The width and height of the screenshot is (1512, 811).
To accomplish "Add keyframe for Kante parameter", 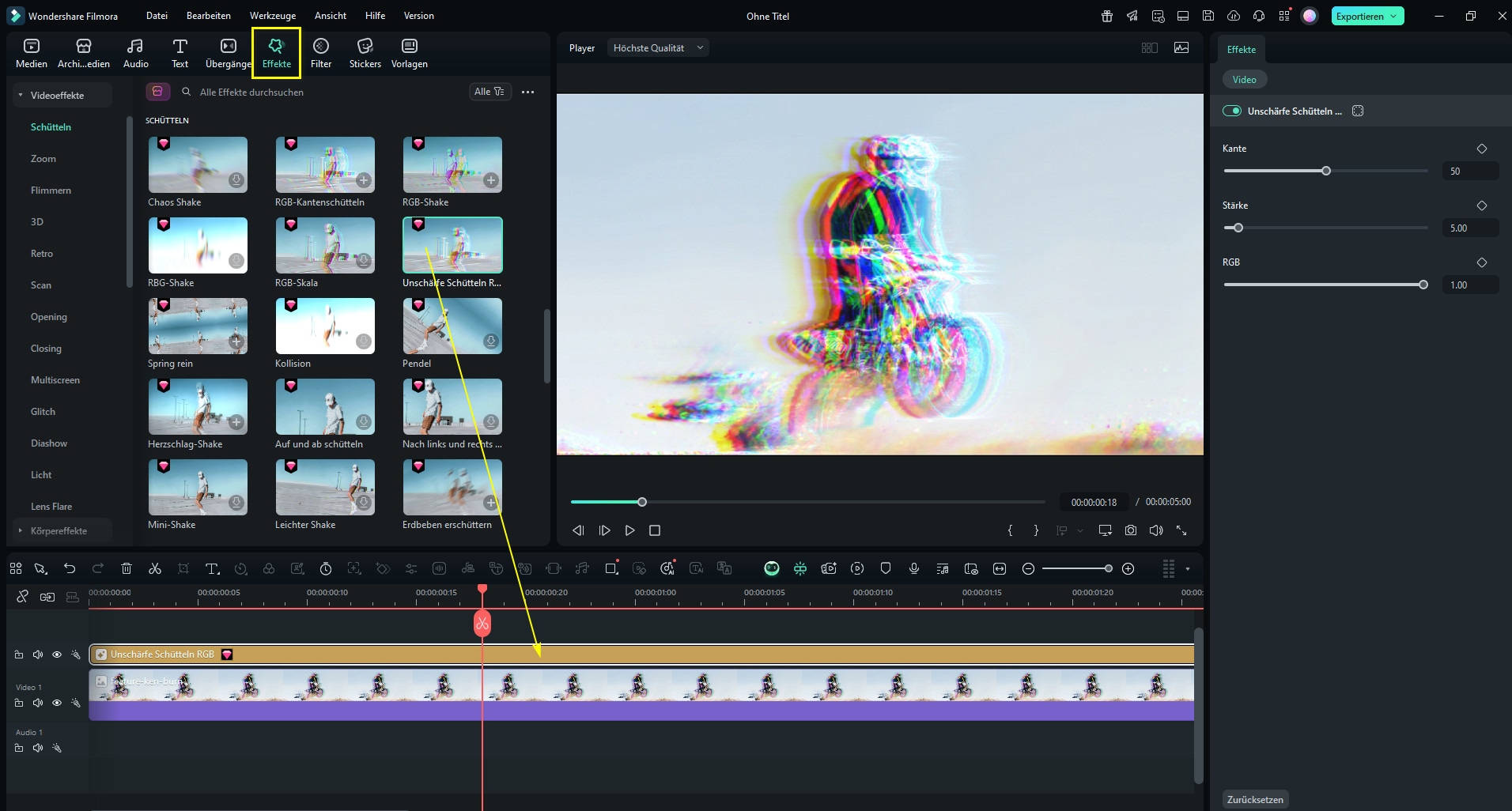I will click(1482, 149).
